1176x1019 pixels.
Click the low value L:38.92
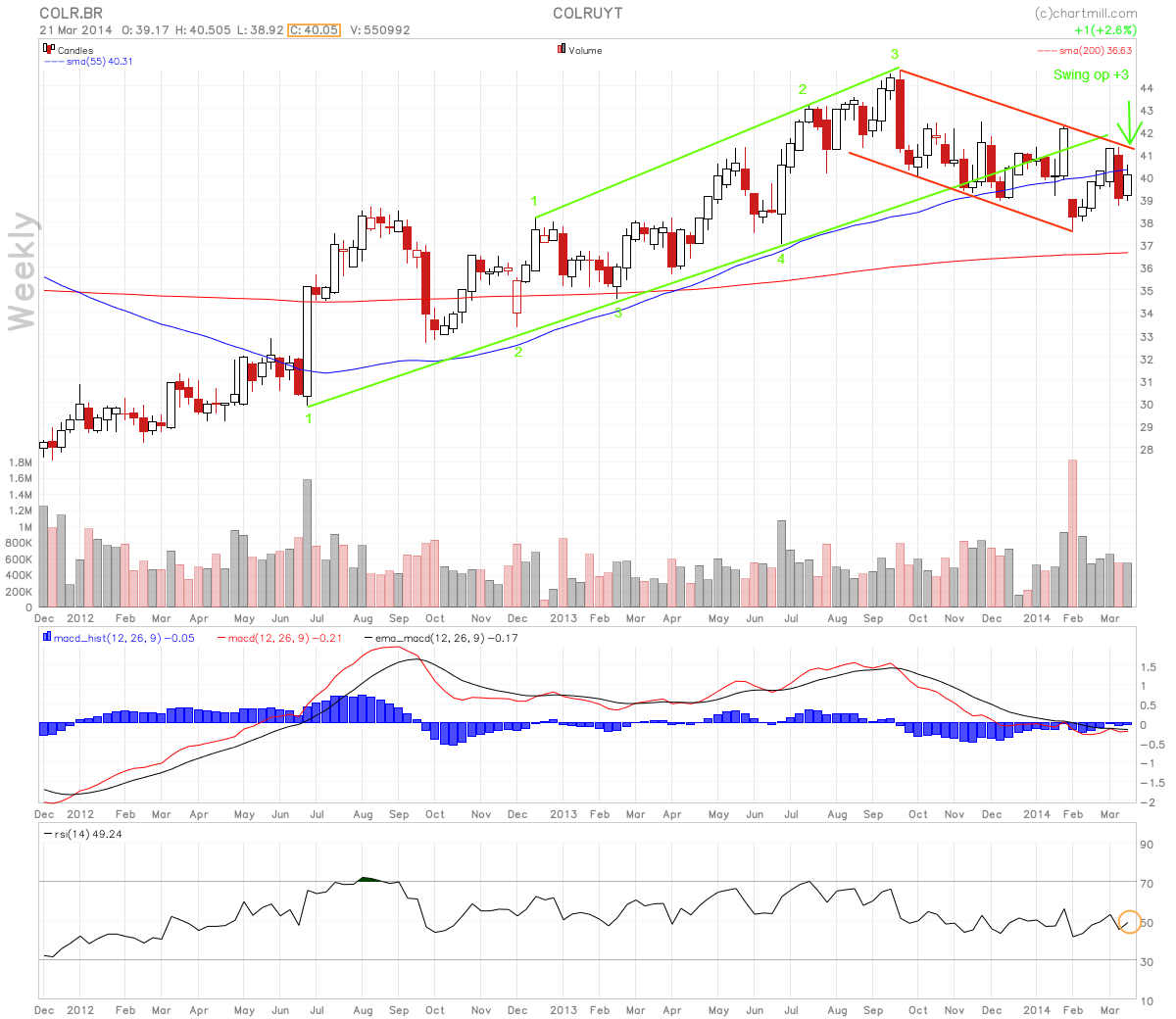tap(261, 30)
